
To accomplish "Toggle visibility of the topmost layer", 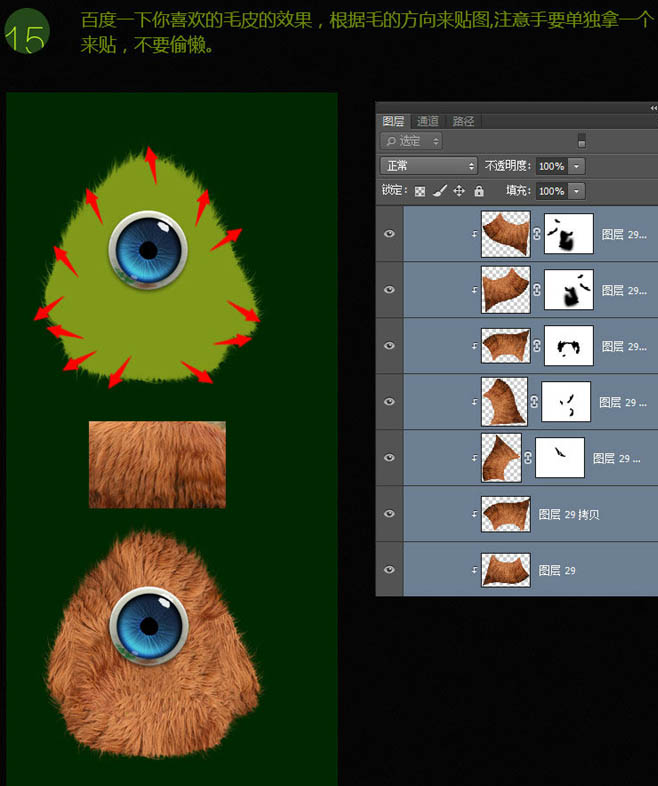I will (389, 234).
